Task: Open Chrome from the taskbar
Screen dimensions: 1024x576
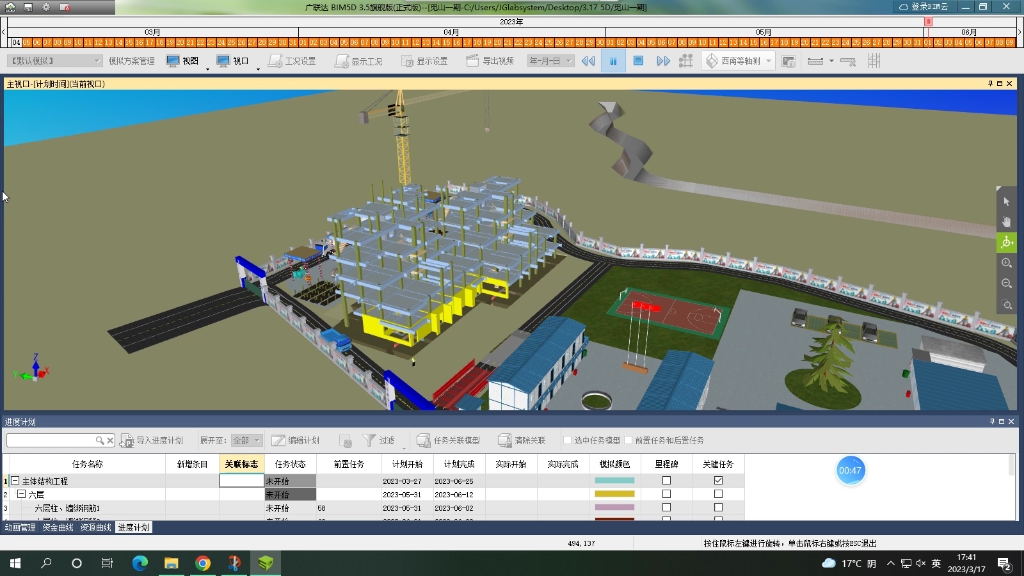Action: [202, 563]
